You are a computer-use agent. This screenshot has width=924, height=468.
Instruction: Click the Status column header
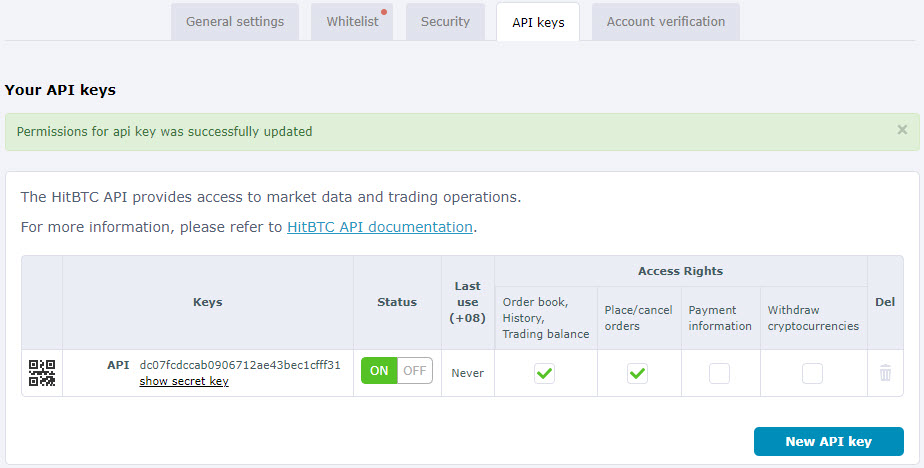(397, 302)
